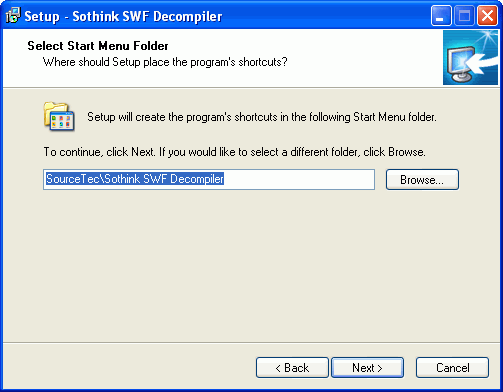This screenshot has width=503, height=392.
Task: Click the Start Menu folder icon
Action: pos(59,116)
